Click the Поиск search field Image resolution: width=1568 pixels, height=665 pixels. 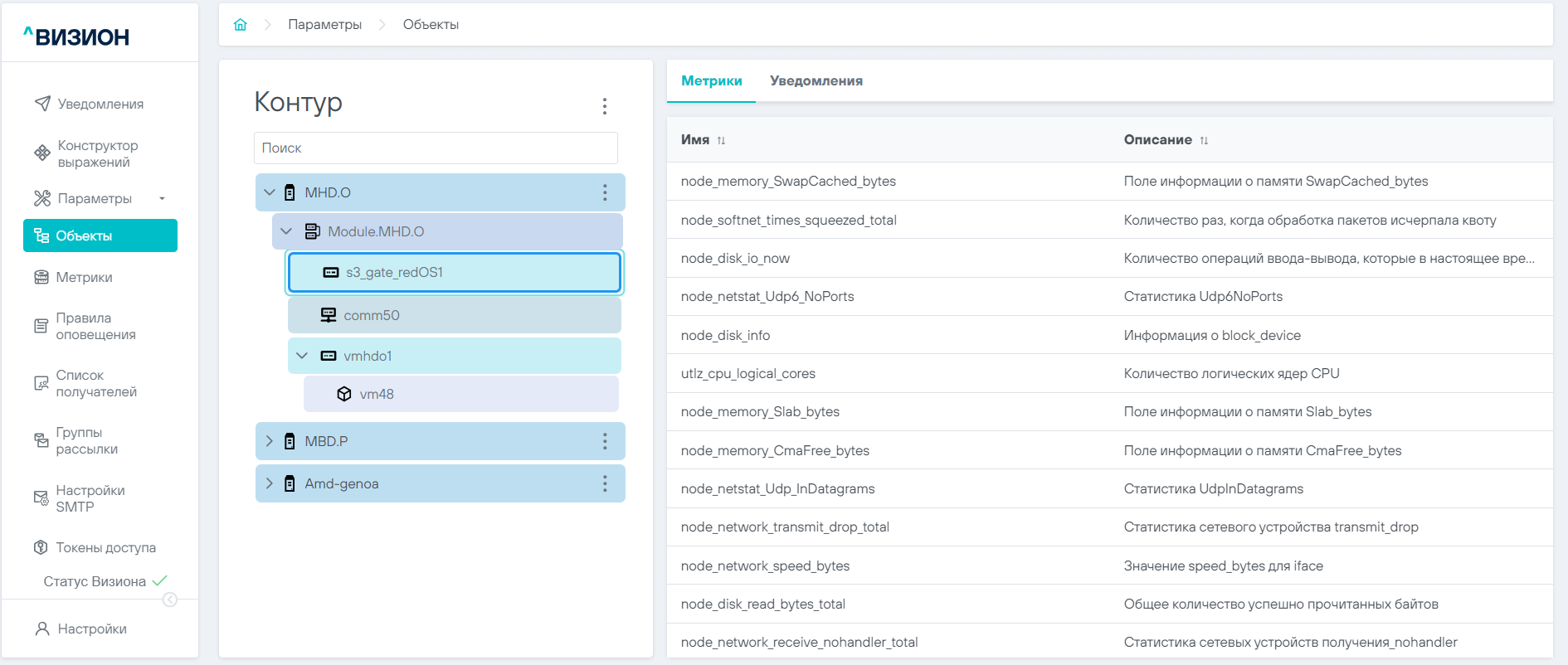pyautogui.click(x=436, y=148)
